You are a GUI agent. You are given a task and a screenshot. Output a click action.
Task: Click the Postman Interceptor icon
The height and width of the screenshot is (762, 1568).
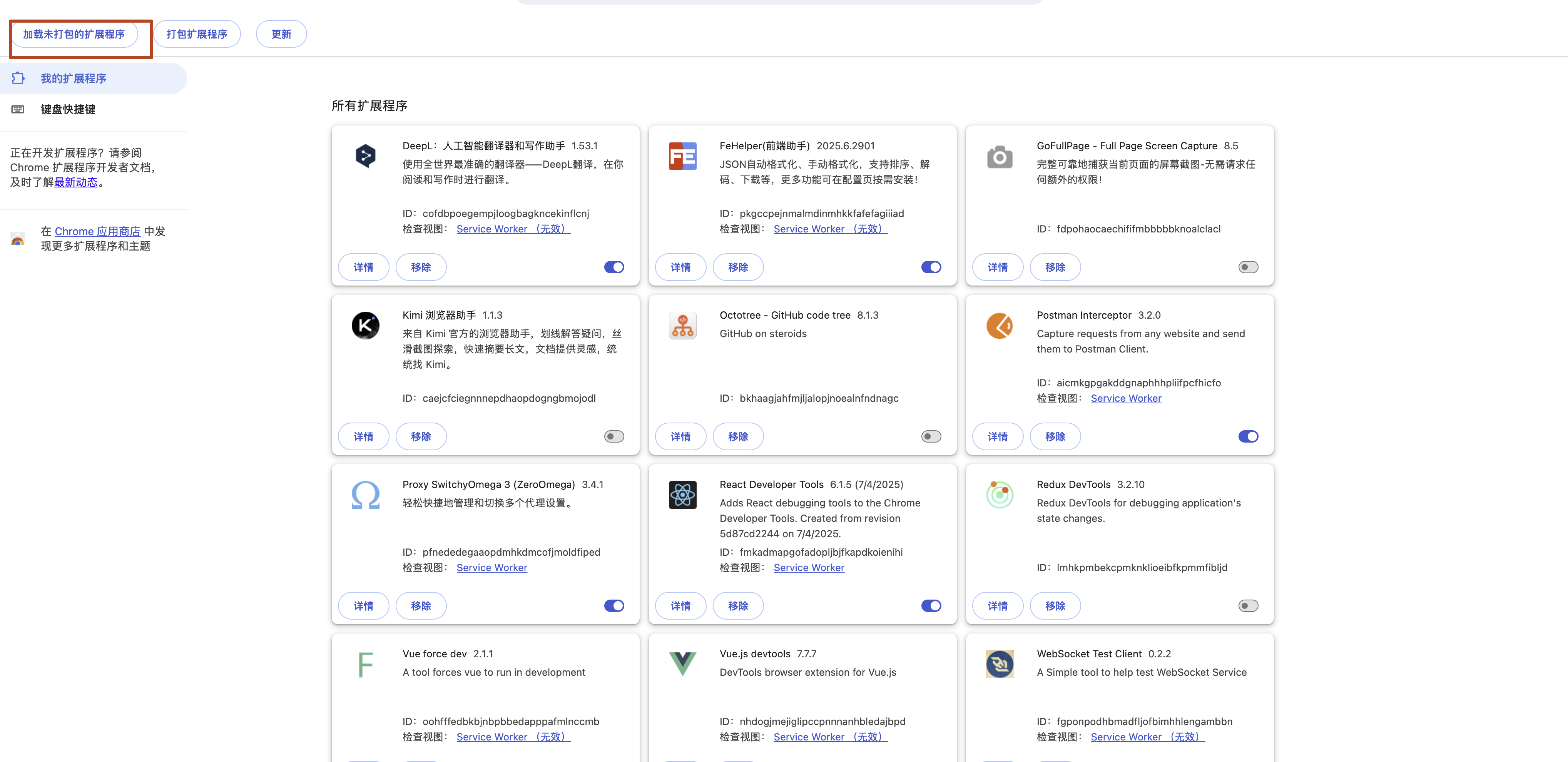(x=1000, y=326)
